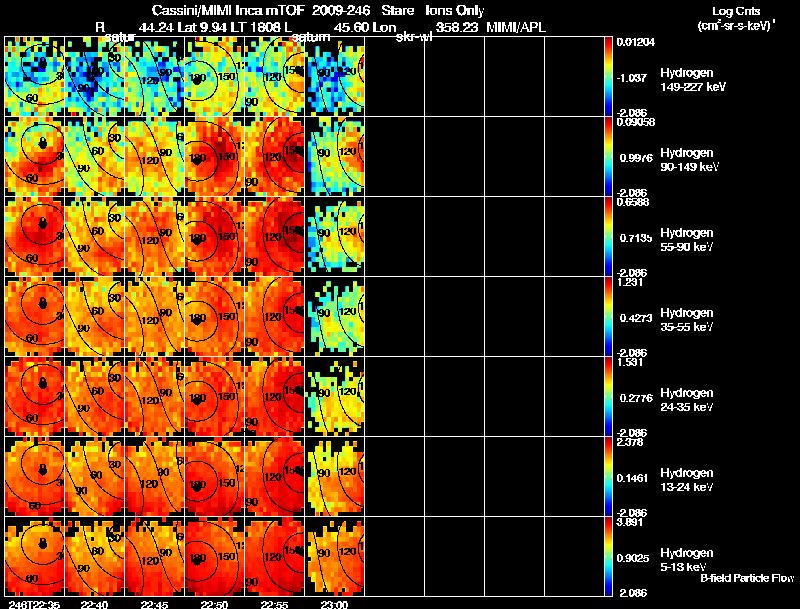
Task: Choose the 22:55 image in the Hydrogen 35-55 keV row
Action: [x=274, y=317]
